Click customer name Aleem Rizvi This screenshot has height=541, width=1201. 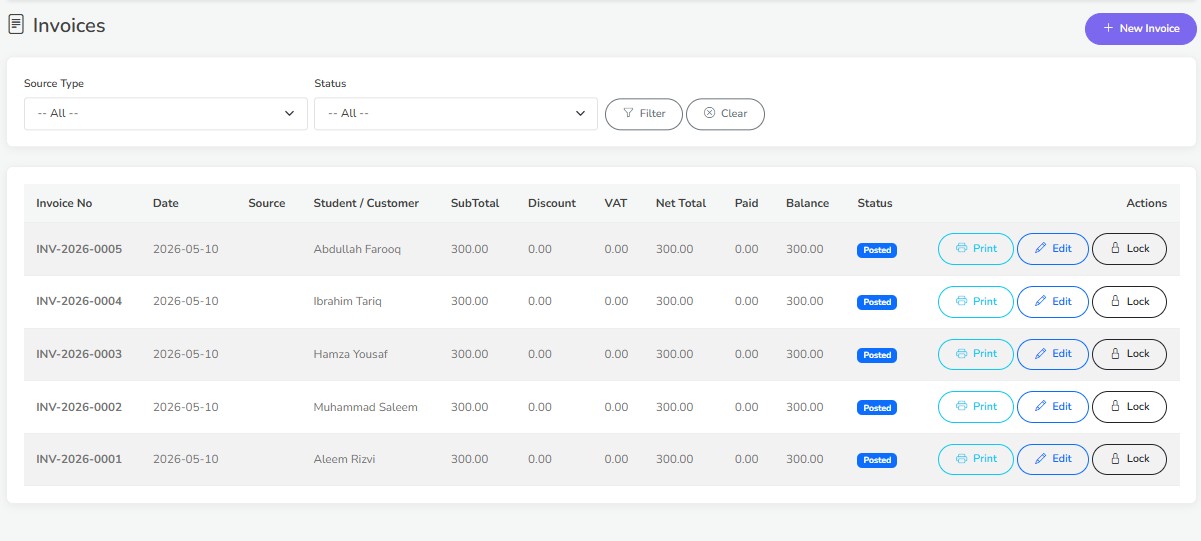[x=344, y=459]
